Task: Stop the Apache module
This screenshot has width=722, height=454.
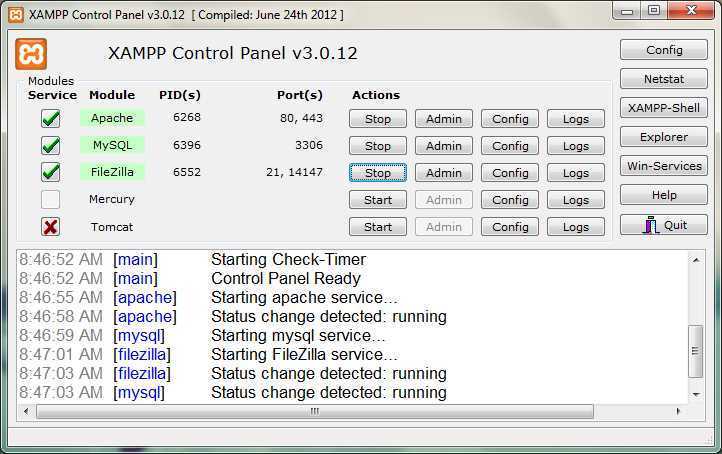Action: 378,119
